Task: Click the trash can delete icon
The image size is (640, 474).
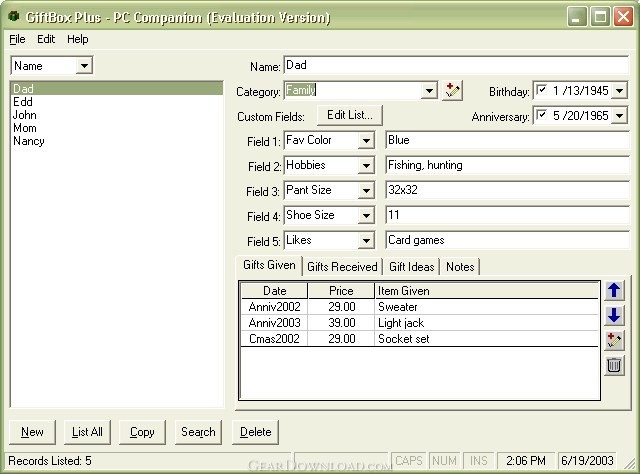Action: 614,365
